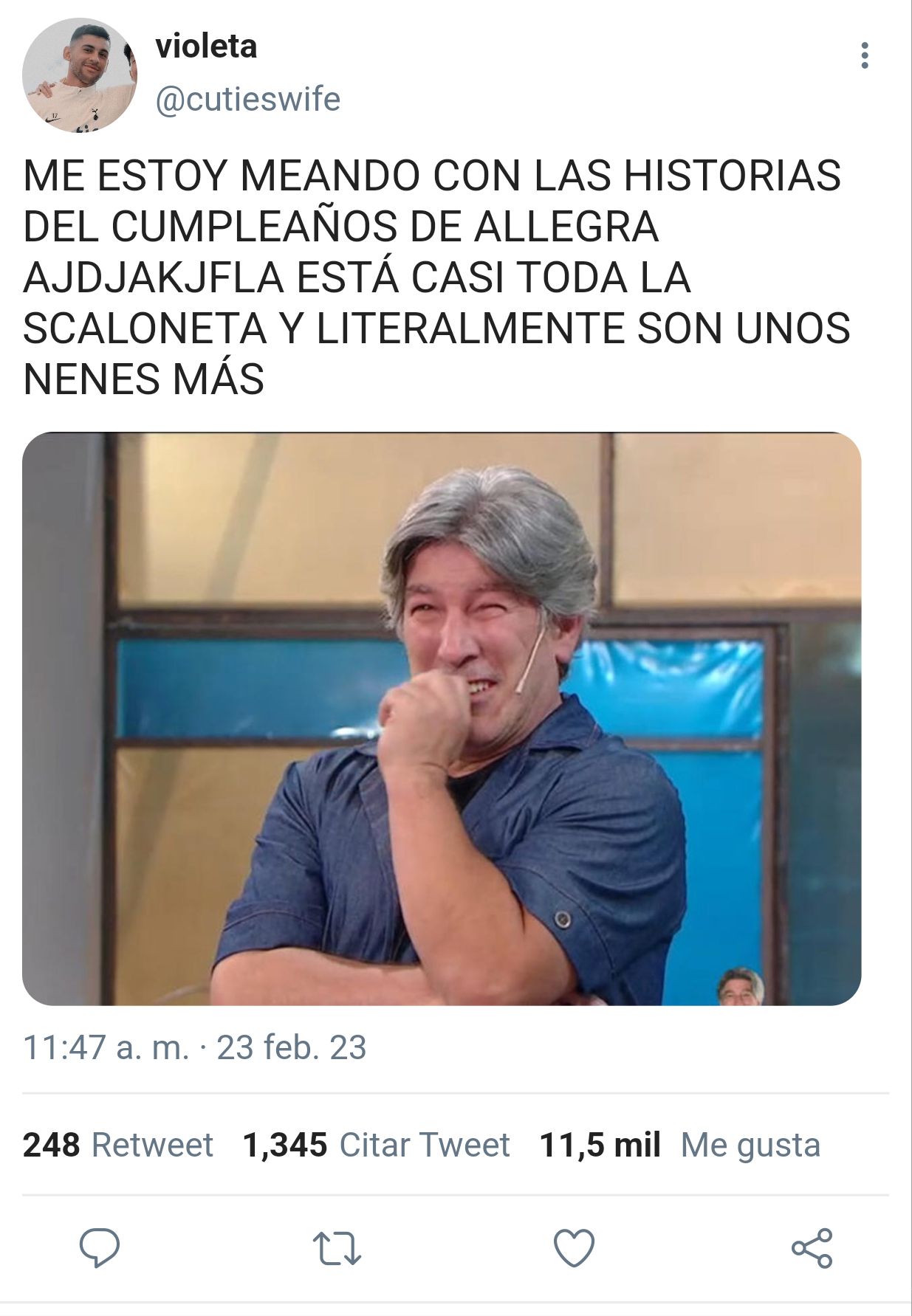Screen dimensions: 912x1316
Task: View the Citar Tweet list label
Action: point(425,1145)
